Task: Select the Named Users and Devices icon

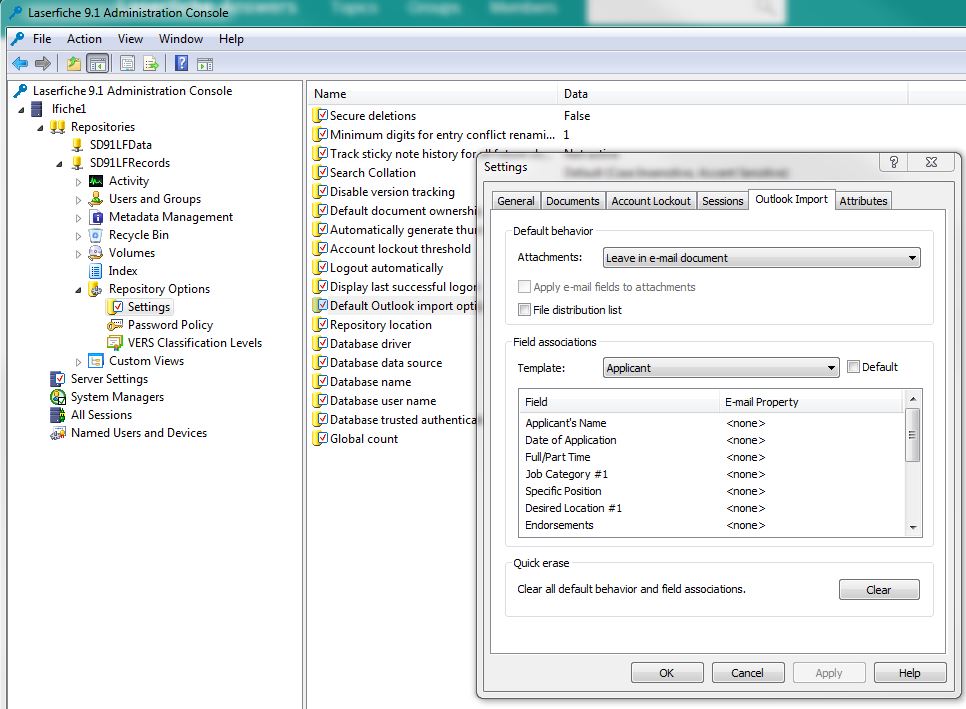Action: (x=57, y=433)
